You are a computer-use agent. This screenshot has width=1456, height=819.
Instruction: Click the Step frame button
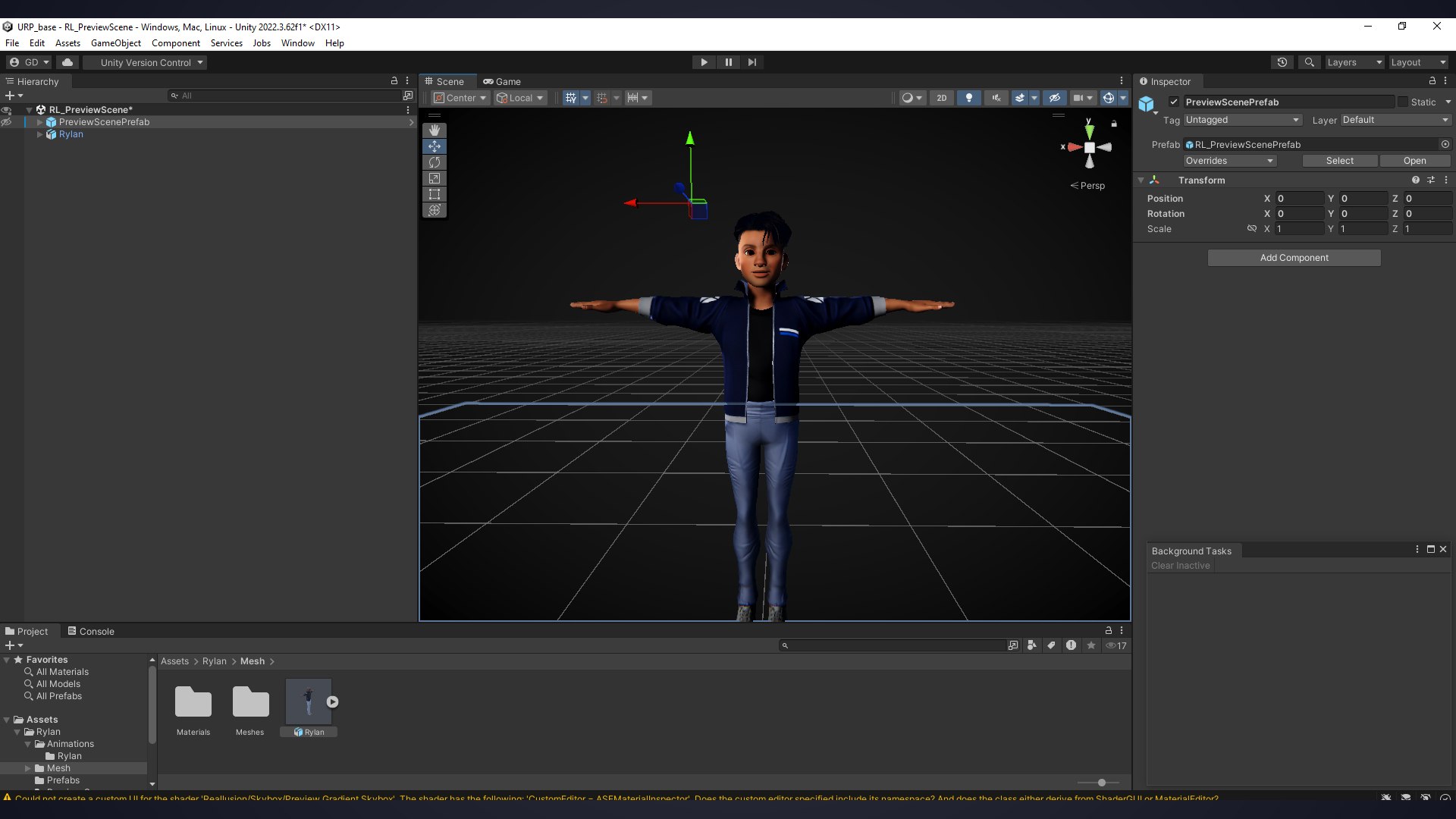(x=752, y=62)
